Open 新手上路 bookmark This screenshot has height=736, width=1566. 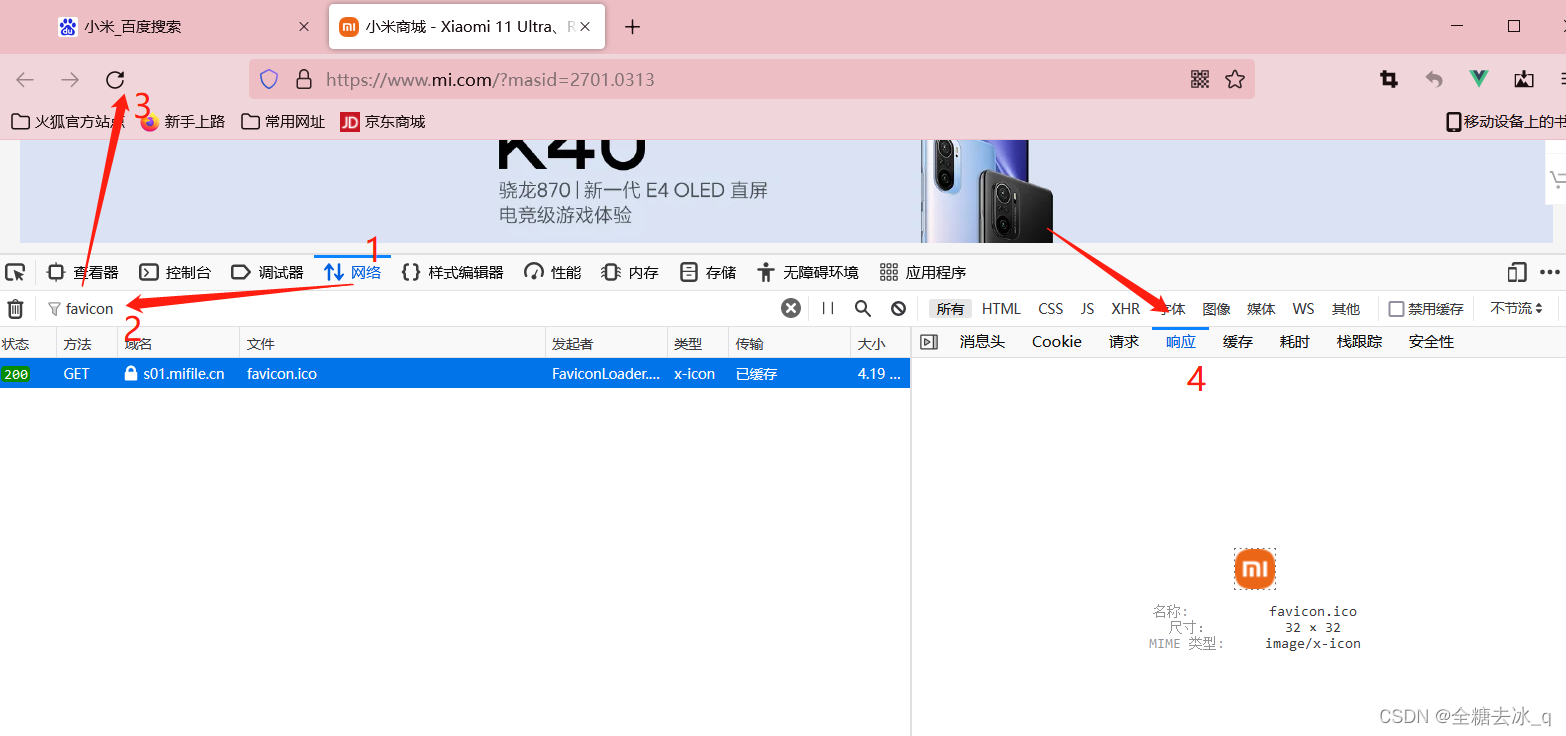pos(183,122)
